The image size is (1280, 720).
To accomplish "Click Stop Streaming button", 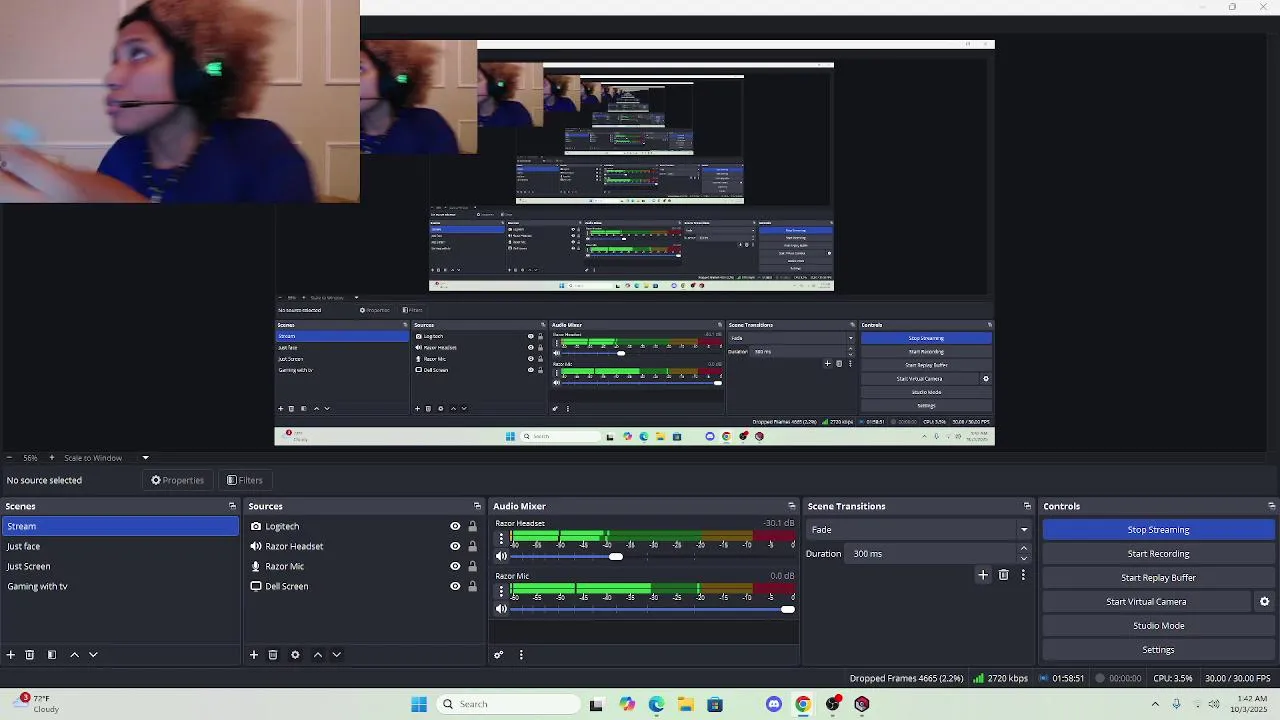I will tap(1158, 530).
